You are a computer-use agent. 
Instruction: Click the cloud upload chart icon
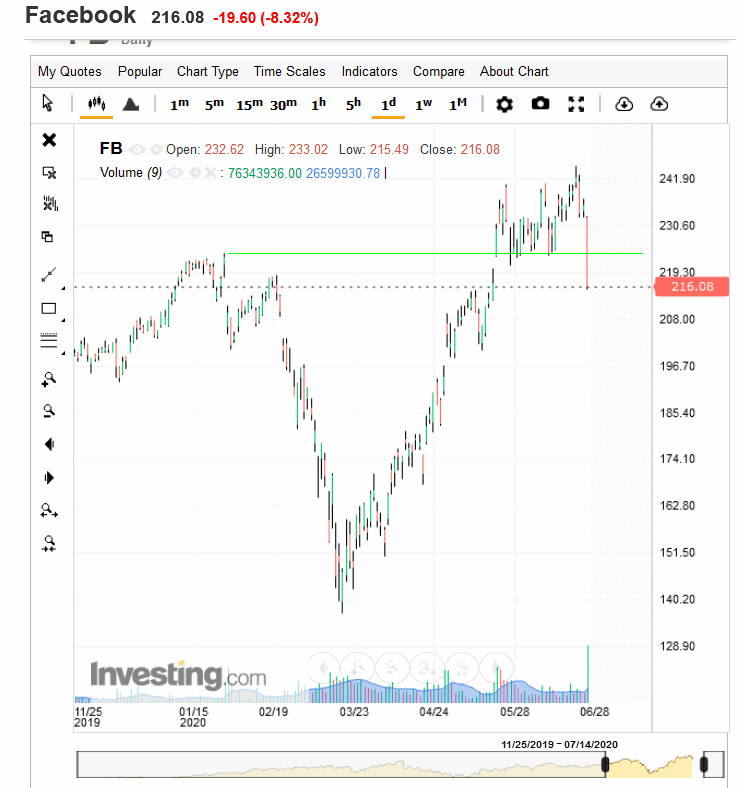coord(659,105)
